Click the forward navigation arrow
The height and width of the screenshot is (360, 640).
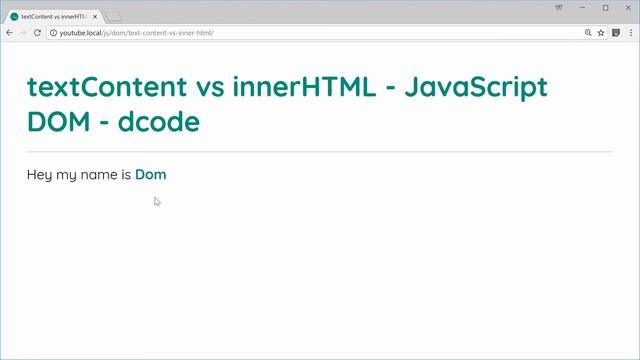[23, 33]
